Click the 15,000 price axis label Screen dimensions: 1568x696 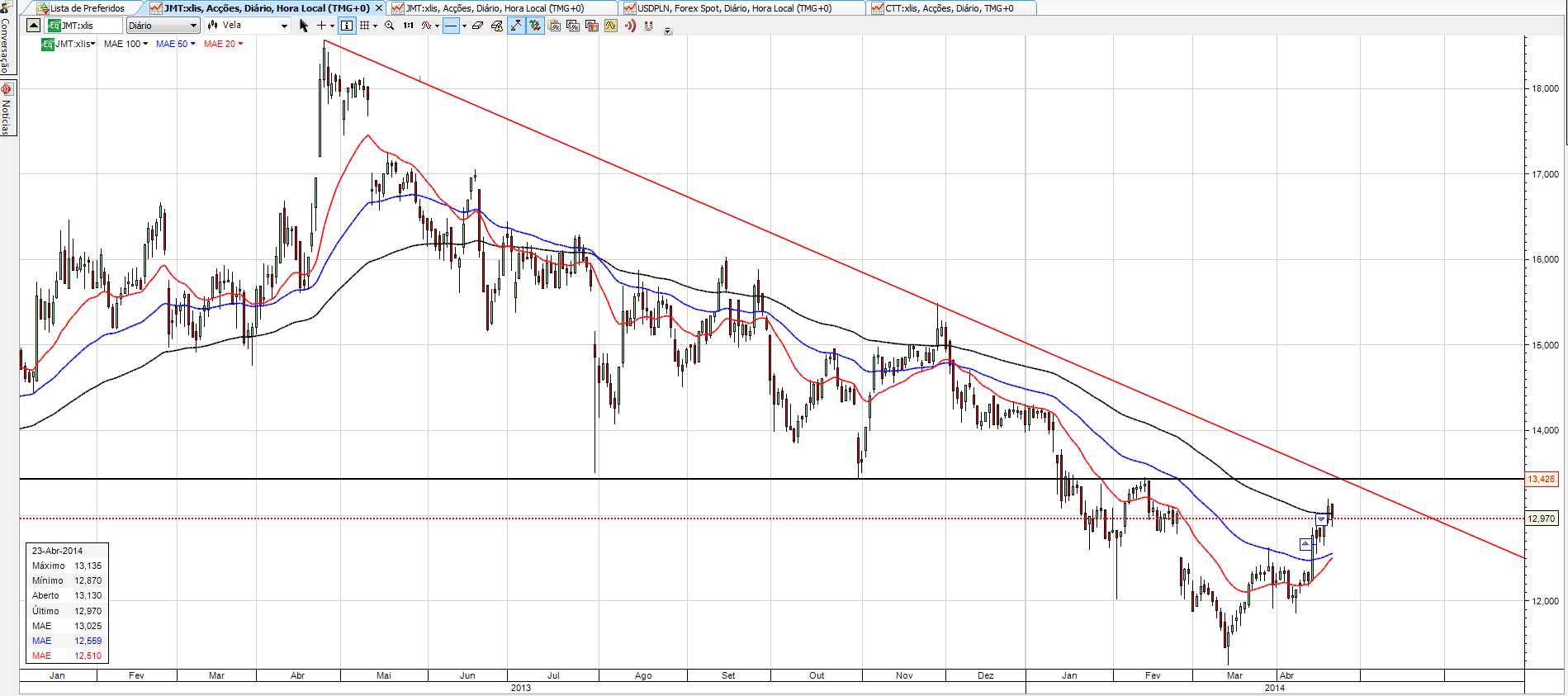[1545, 345]
